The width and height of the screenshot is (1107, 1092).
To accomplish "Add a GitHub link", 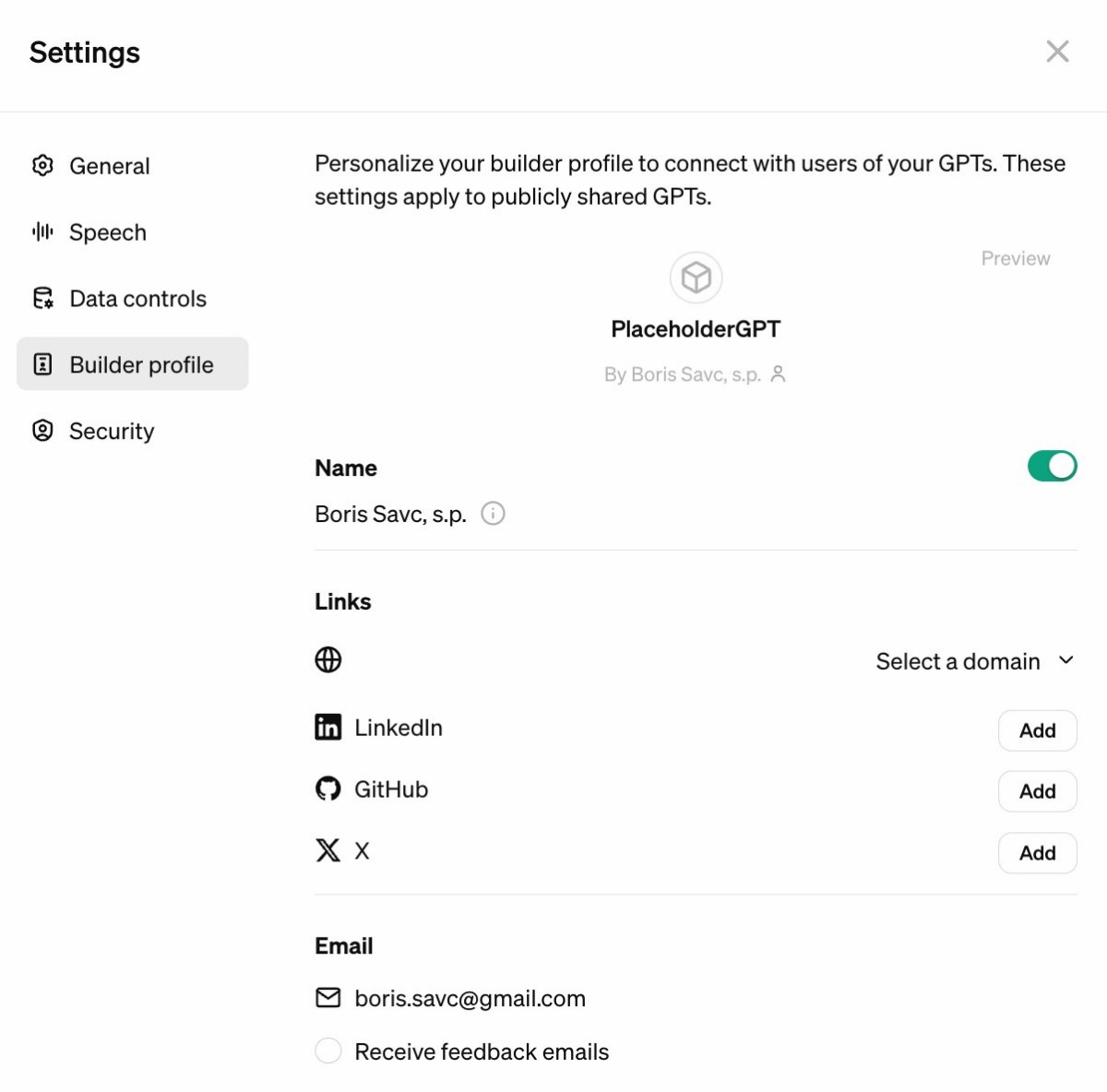I will [x=1038, y=791].
